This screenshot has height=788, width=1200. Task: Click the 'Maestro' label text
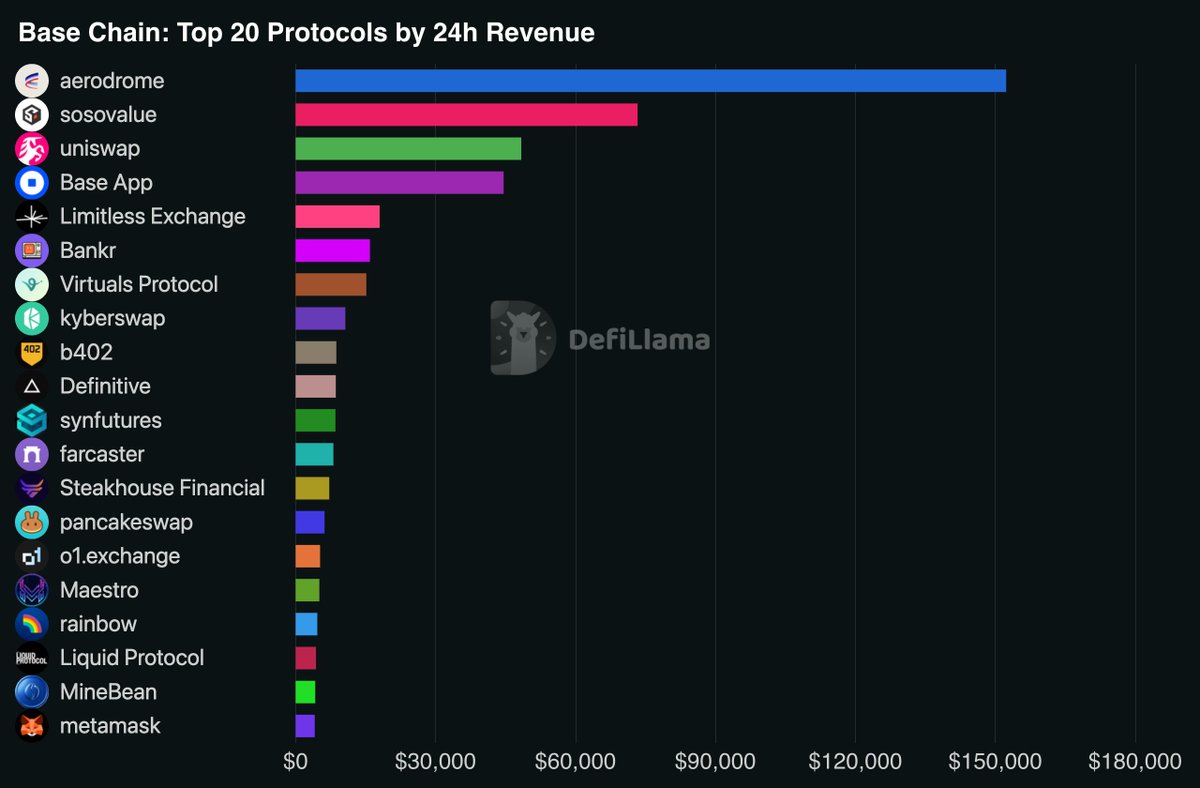(x=99, y=591)
